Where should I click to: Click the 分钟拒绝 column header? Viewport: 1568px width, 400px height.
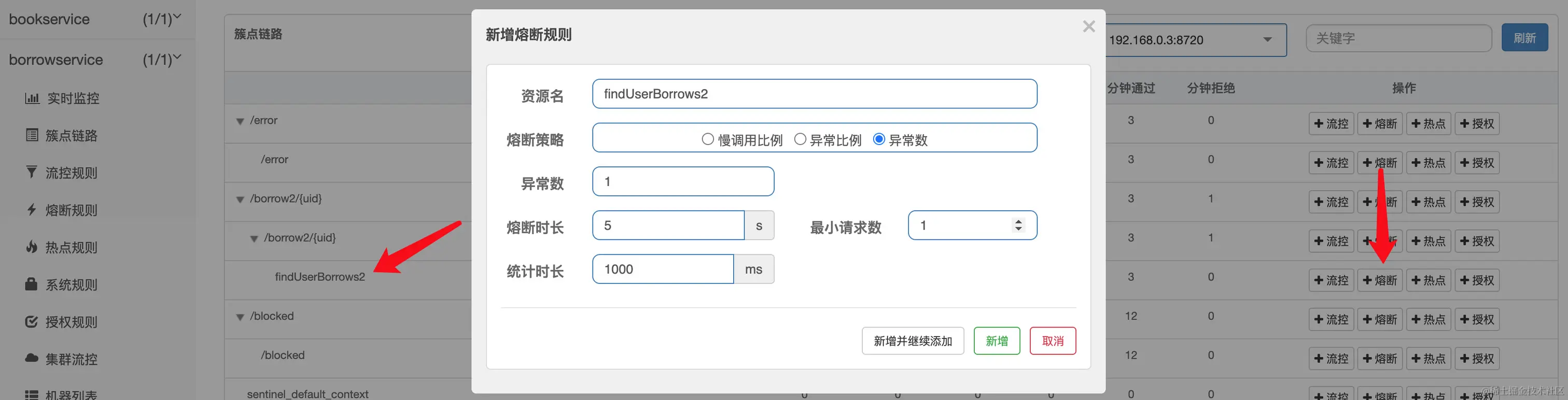click(1211, 88)
